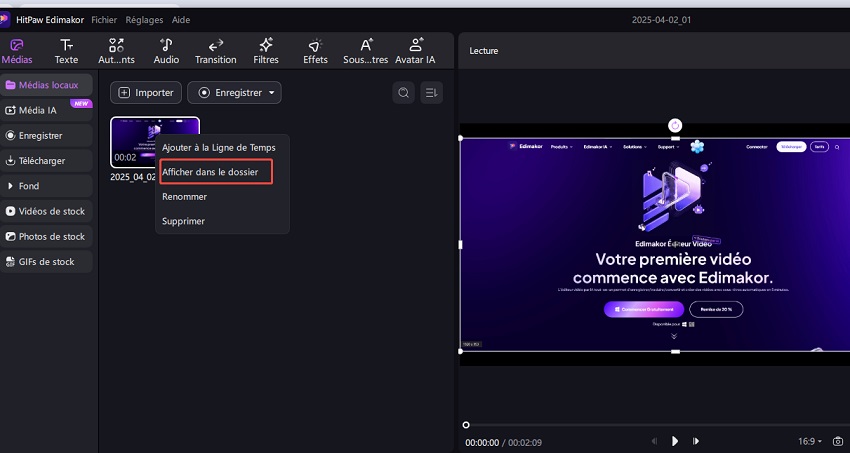Step to previous frame
850x453 pixels.
point(654,442)
